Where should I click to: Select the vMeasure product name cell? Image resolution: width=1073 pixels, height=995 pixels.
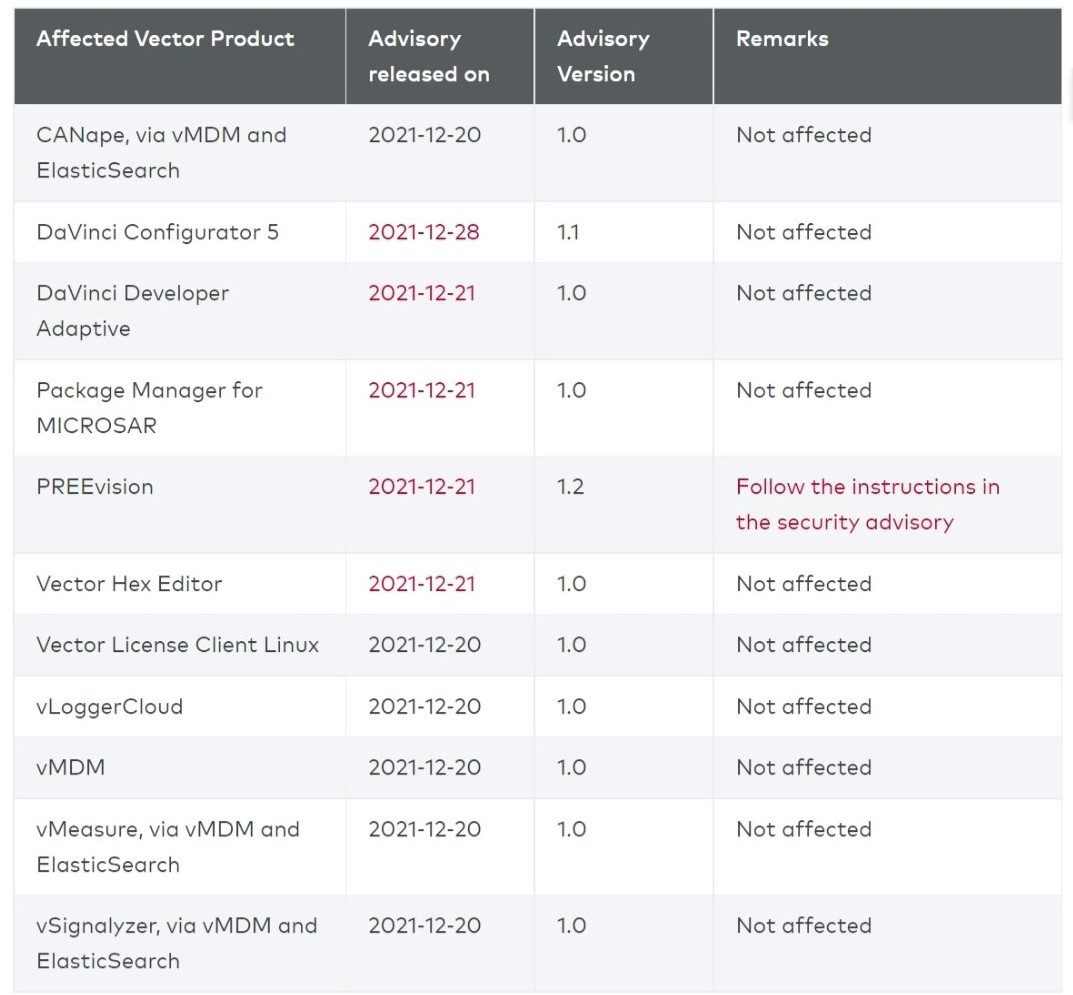click(167, 846)
